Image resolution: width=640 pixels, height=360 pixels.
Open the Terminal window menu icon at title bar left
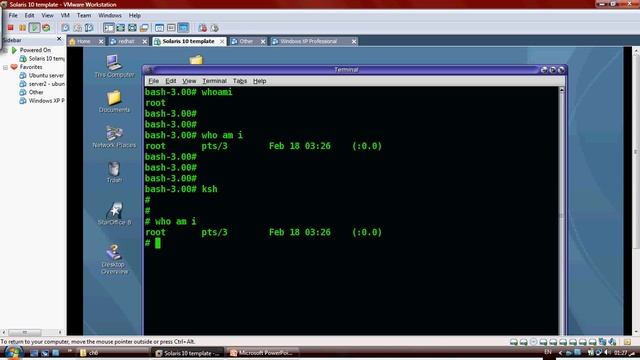point(149,70)
